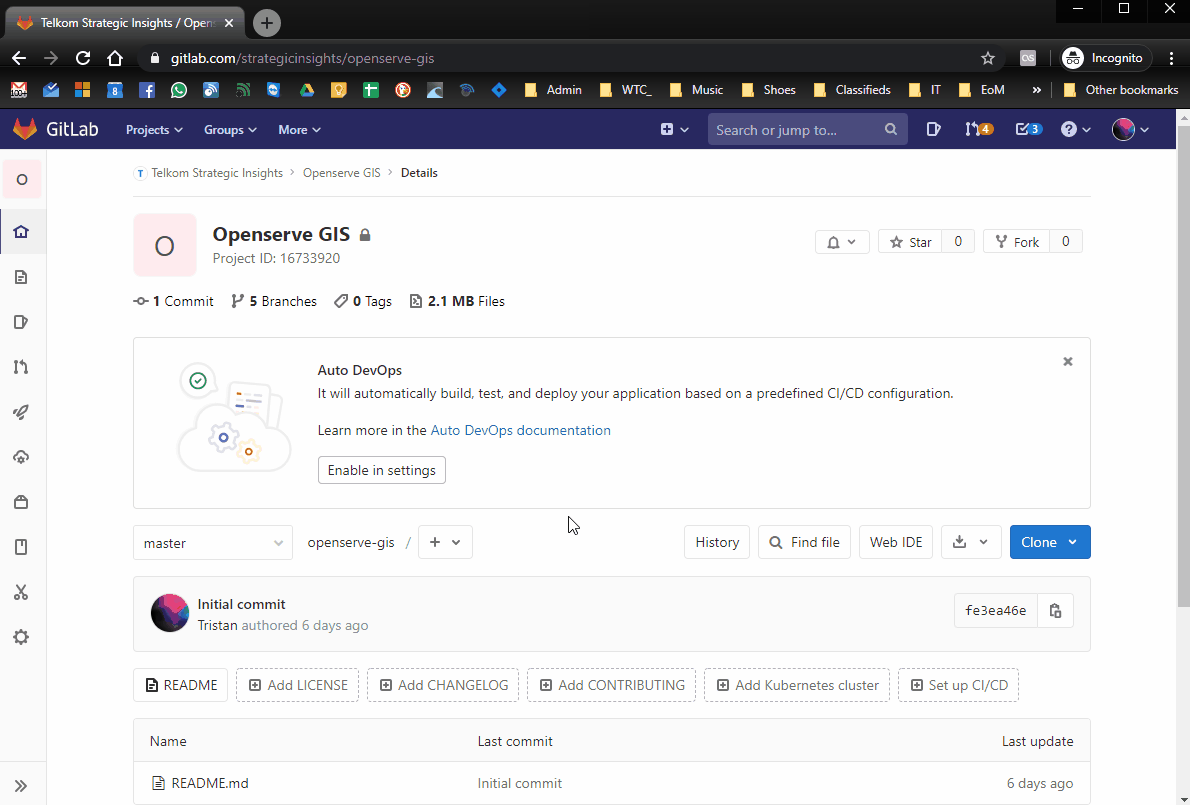Collapse the left sidebar
Image resolution: width=1190 pixels, height=805 pixels.
point(21,784)
